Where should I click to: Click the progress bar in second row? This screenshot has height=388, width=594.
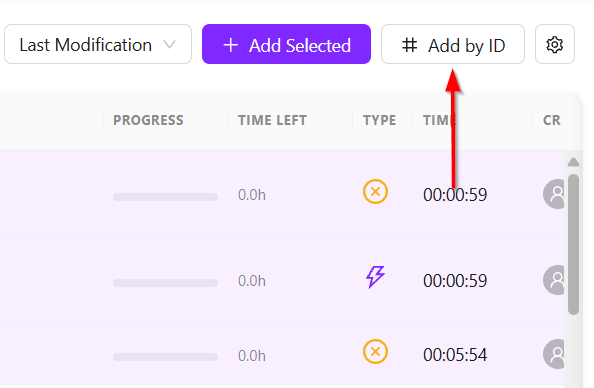pyautogui.click(x=166, y=283)
